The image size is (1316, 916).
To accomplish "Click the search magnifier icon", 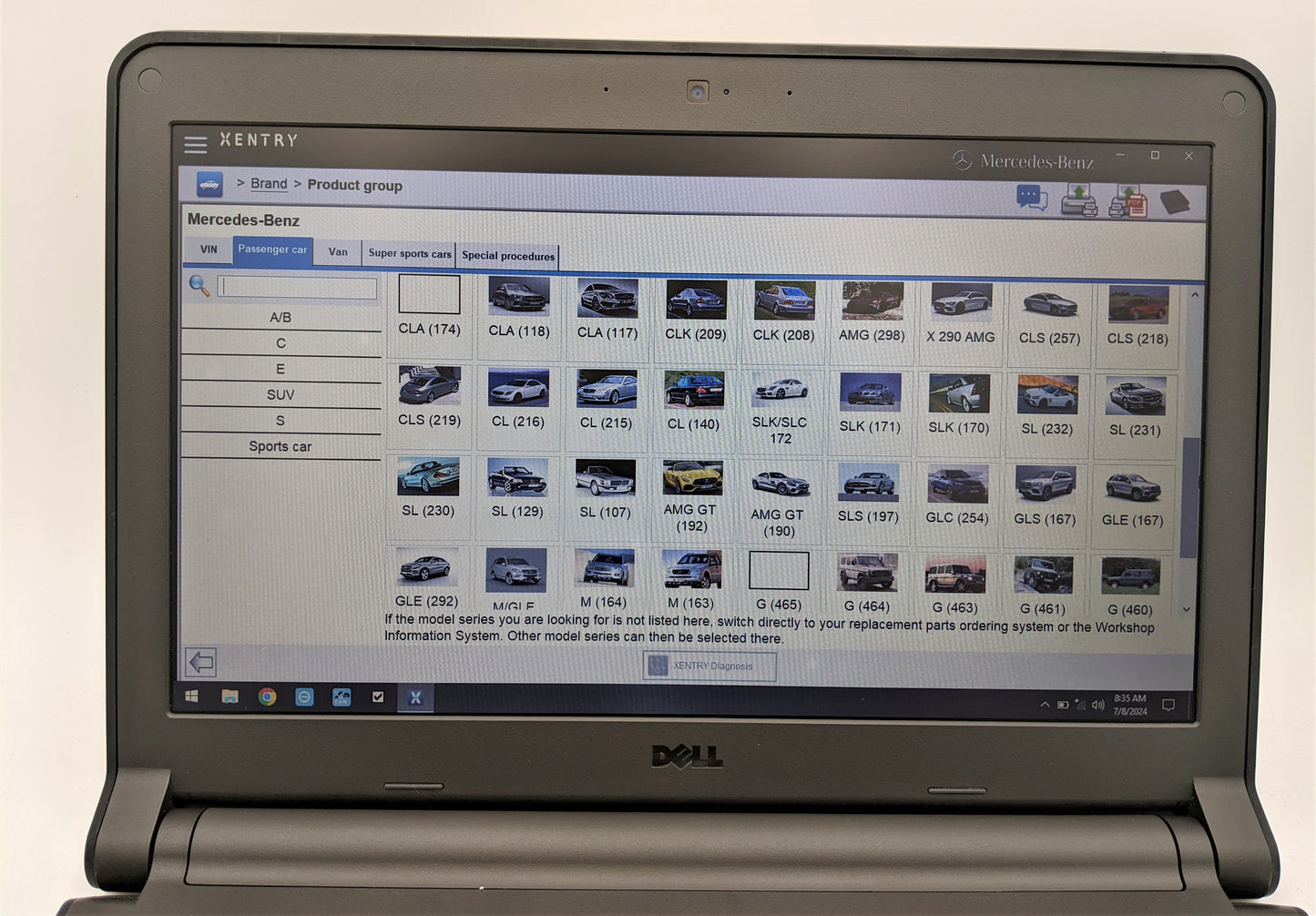I will [x=199, y=286].
